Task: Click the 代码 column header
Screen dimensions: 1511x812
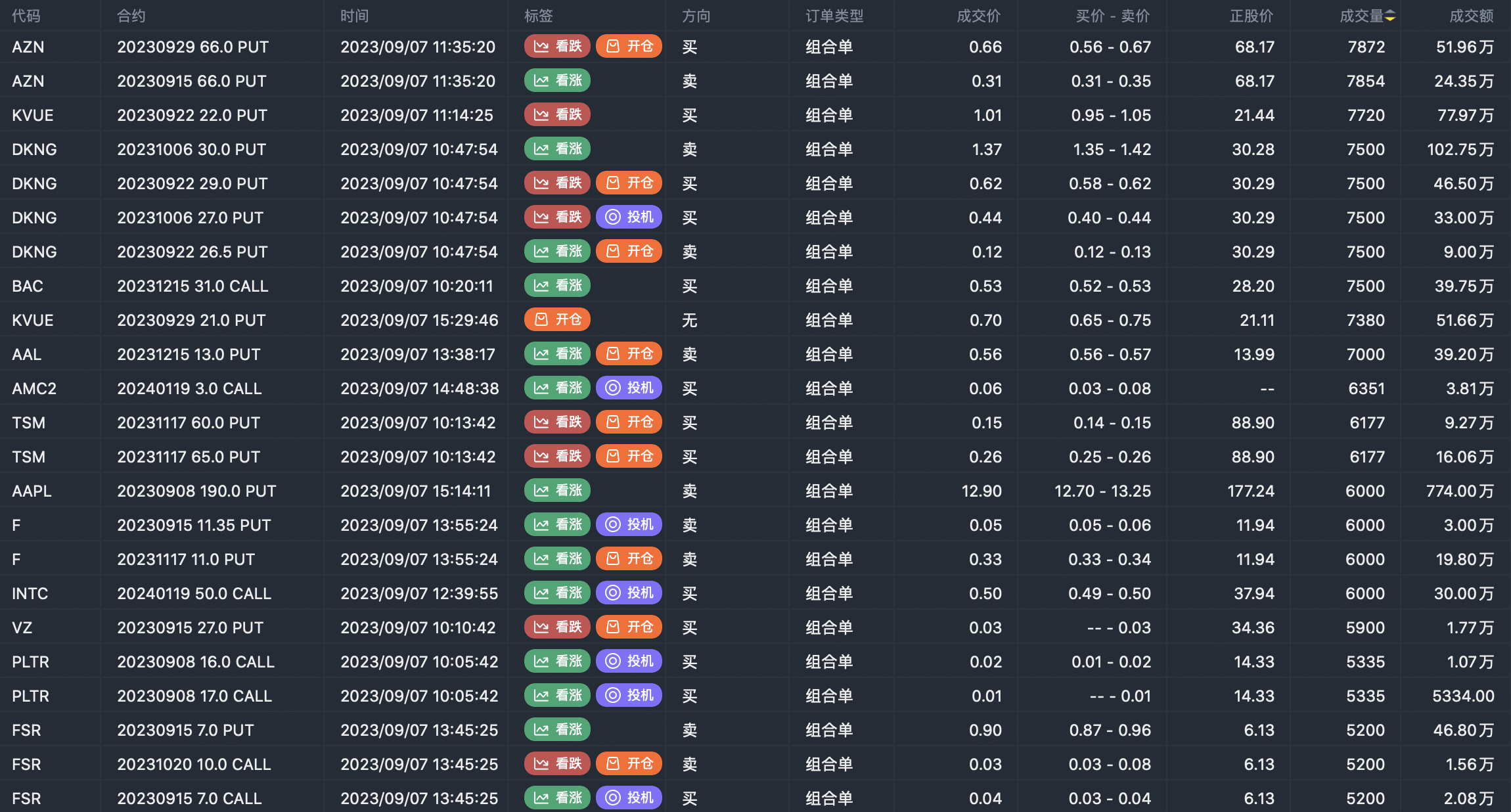Action: tap(26, 16)
